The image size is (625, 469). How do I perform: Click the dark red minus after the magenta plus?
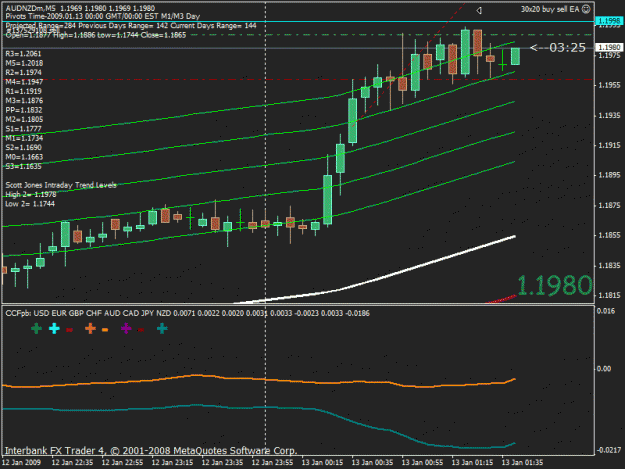coord(141,330)
